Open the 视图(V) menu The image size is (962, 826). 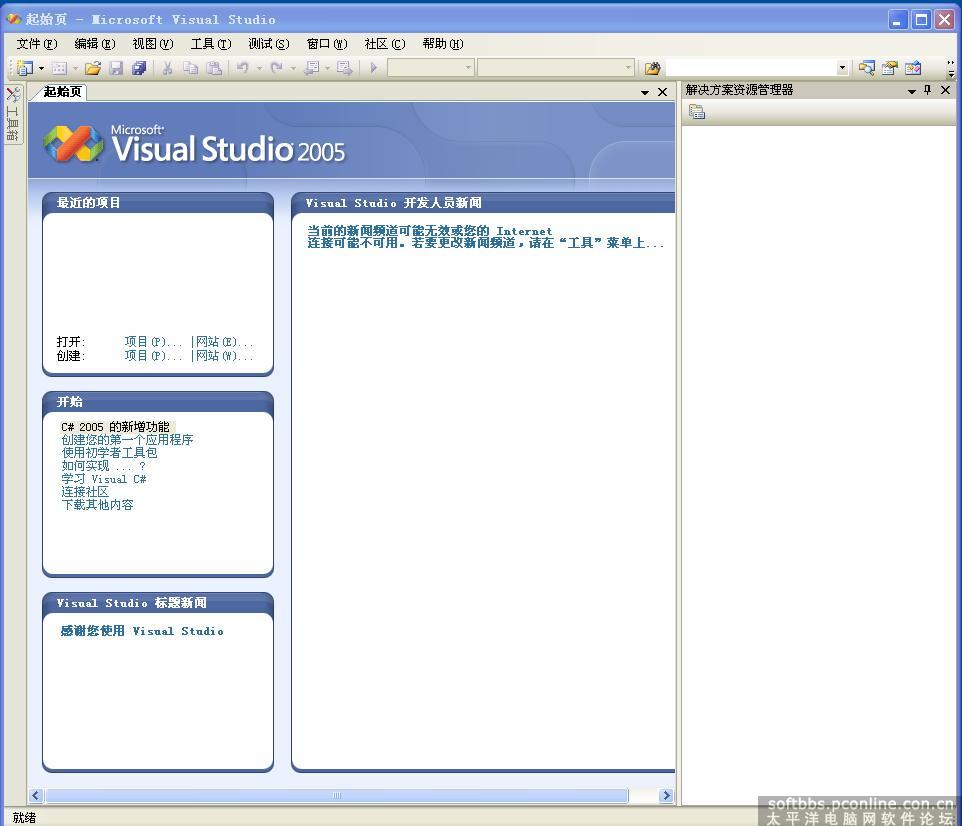[153, 44]
